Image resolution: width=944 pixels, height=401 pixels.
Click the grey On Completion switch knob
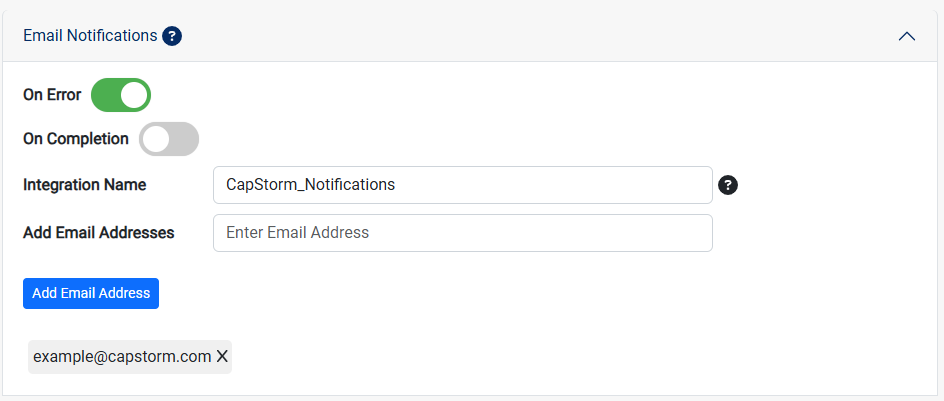click(x=156, y=139)
